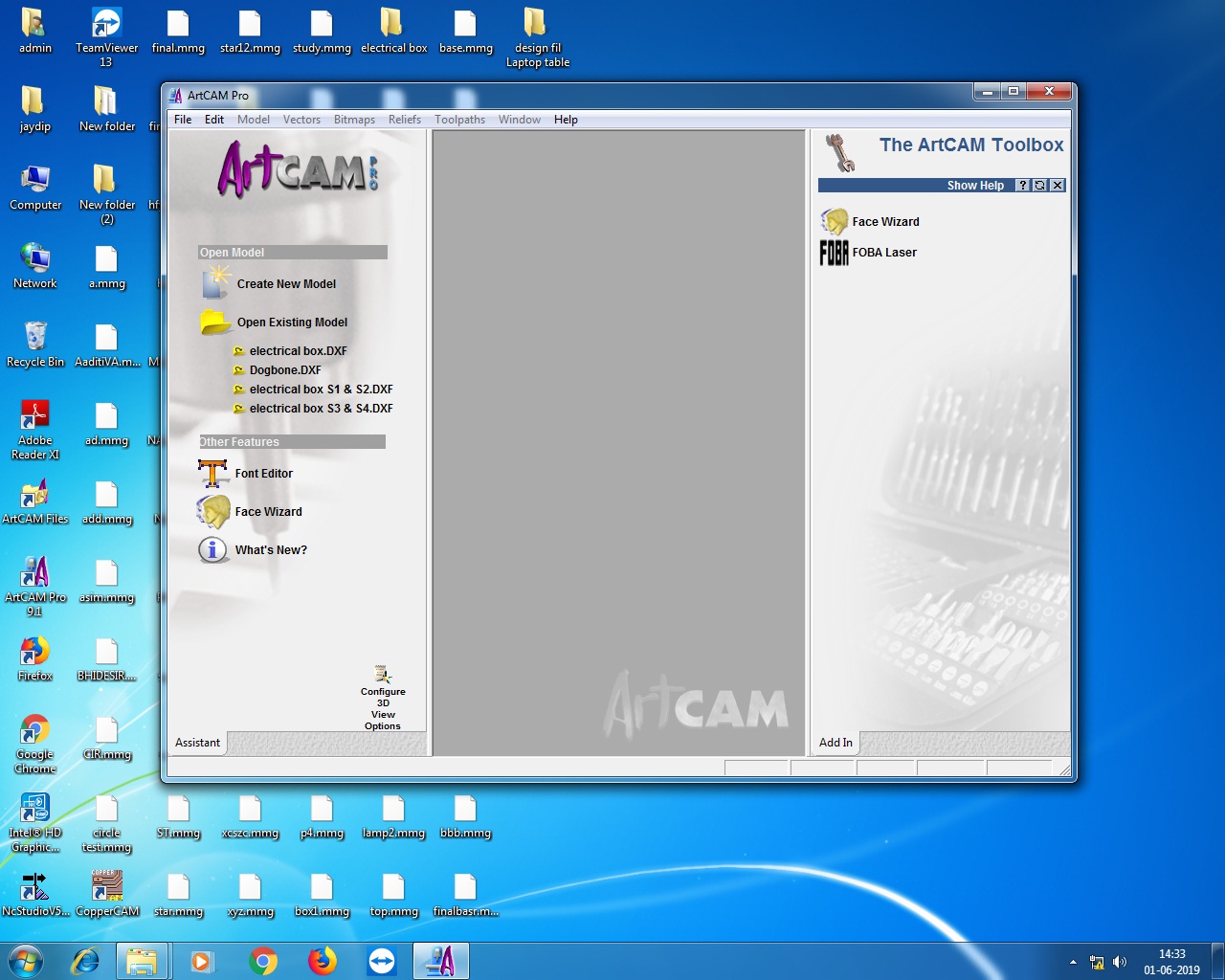Click Face Wizard icon in the Toolbox

[x=834, y=221]
